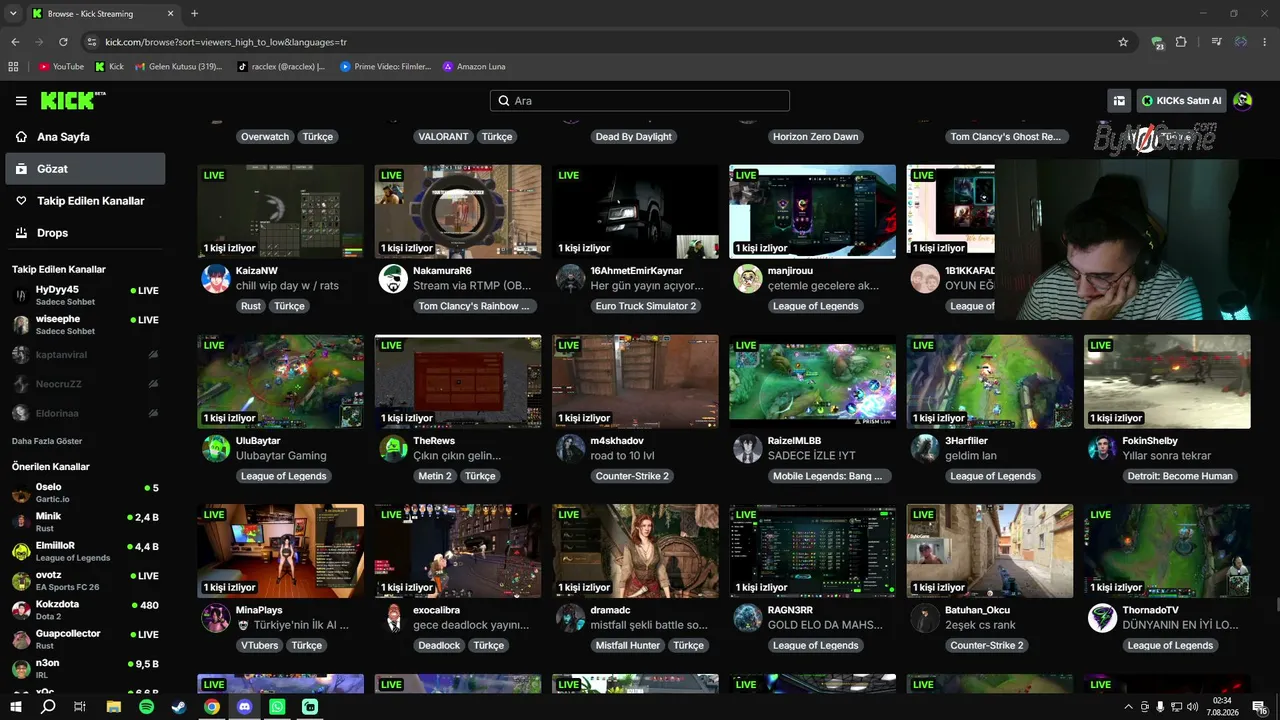This screenshot has height=720, width=1280.
Task: Open the Windows notification center
Action: click(1259, 706)
